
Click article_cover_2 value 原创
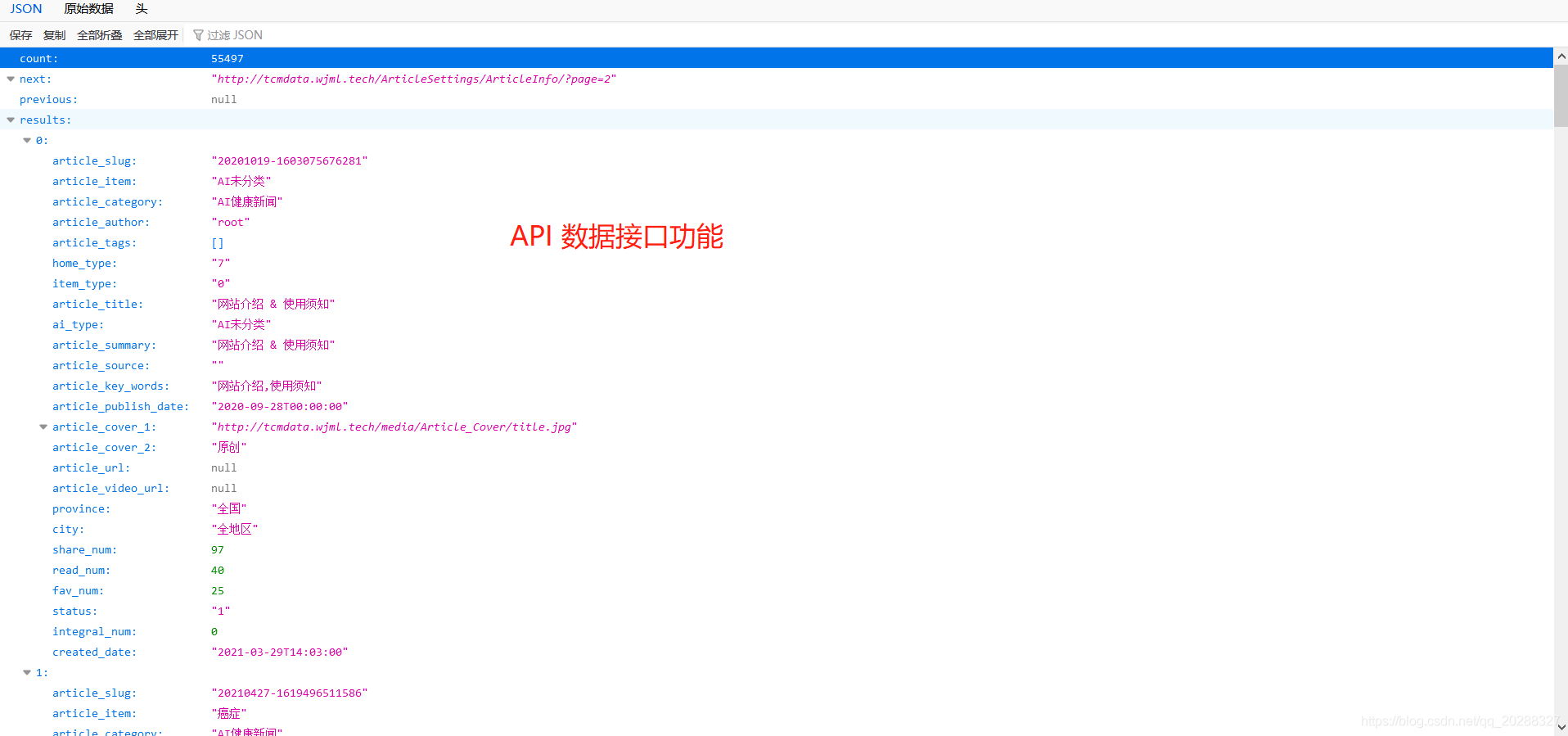tap(228, 448)
